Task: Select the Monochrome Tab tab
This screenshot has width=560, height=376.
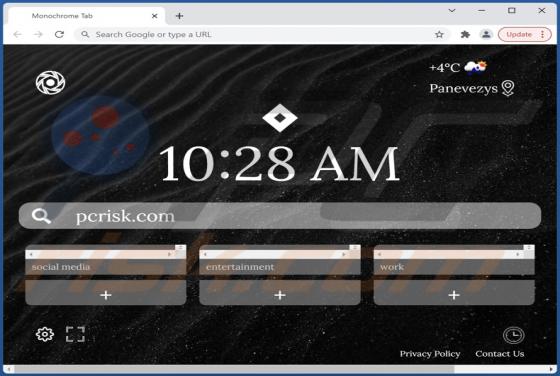Action: tap(86, 16)
